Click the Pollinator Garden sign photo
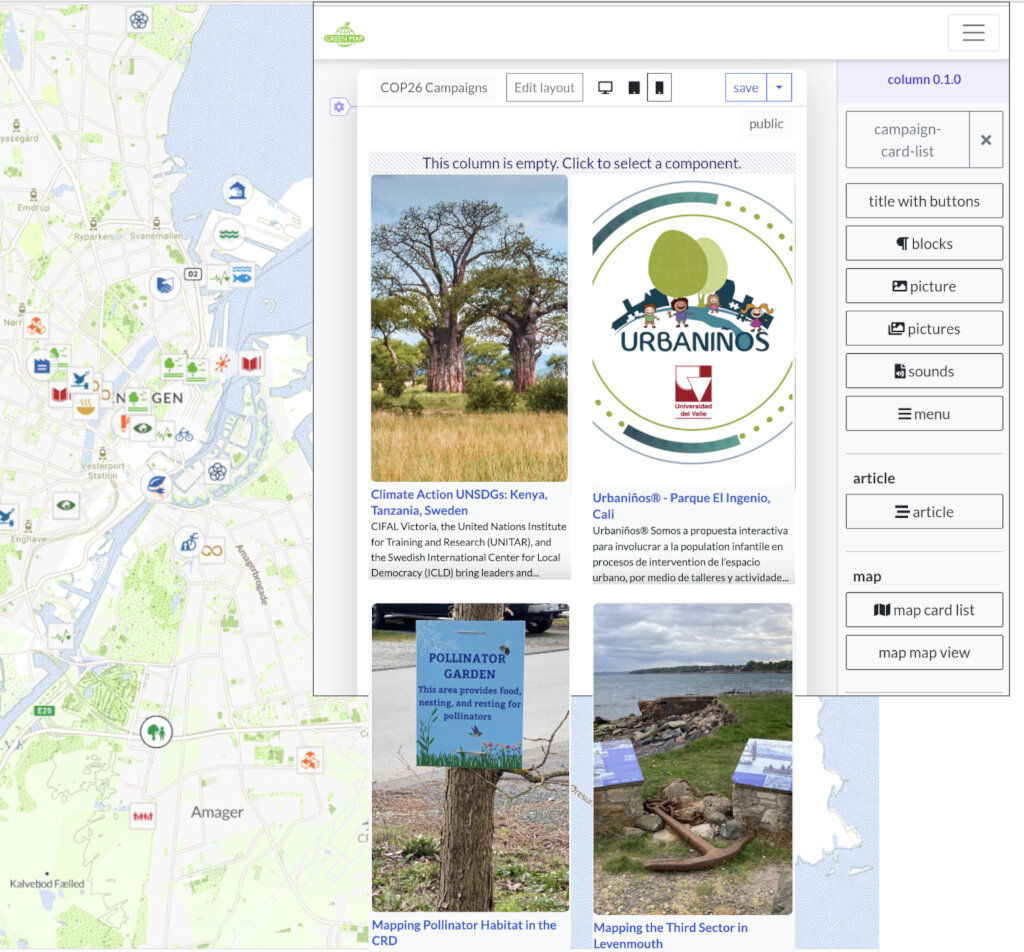 pos(470,757)
